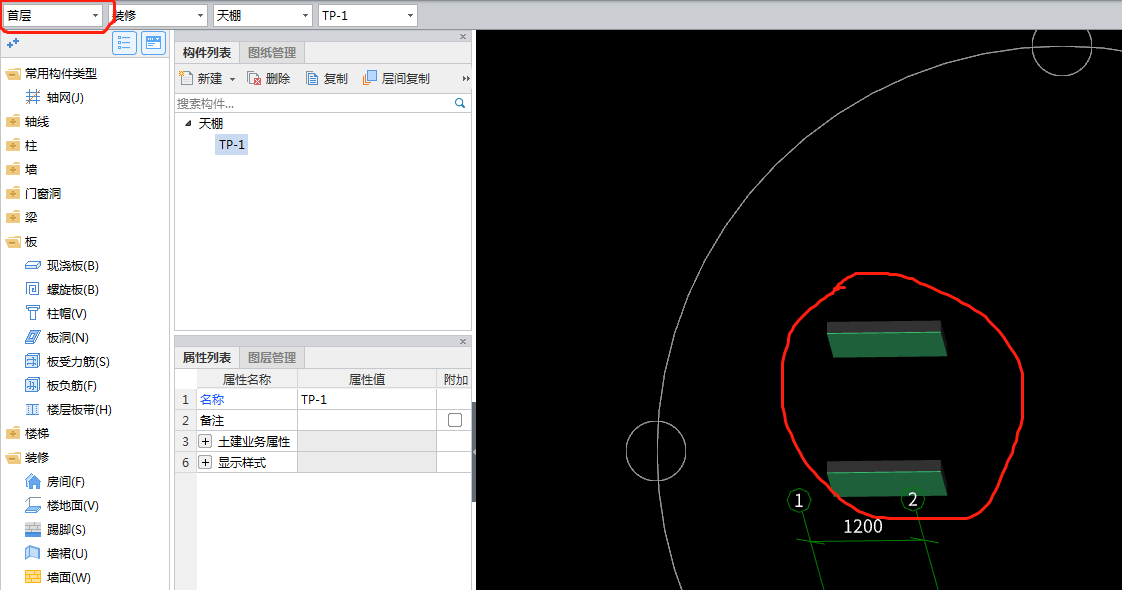Toggle the 备注 附加 checkbox

[x=455, y=421]
